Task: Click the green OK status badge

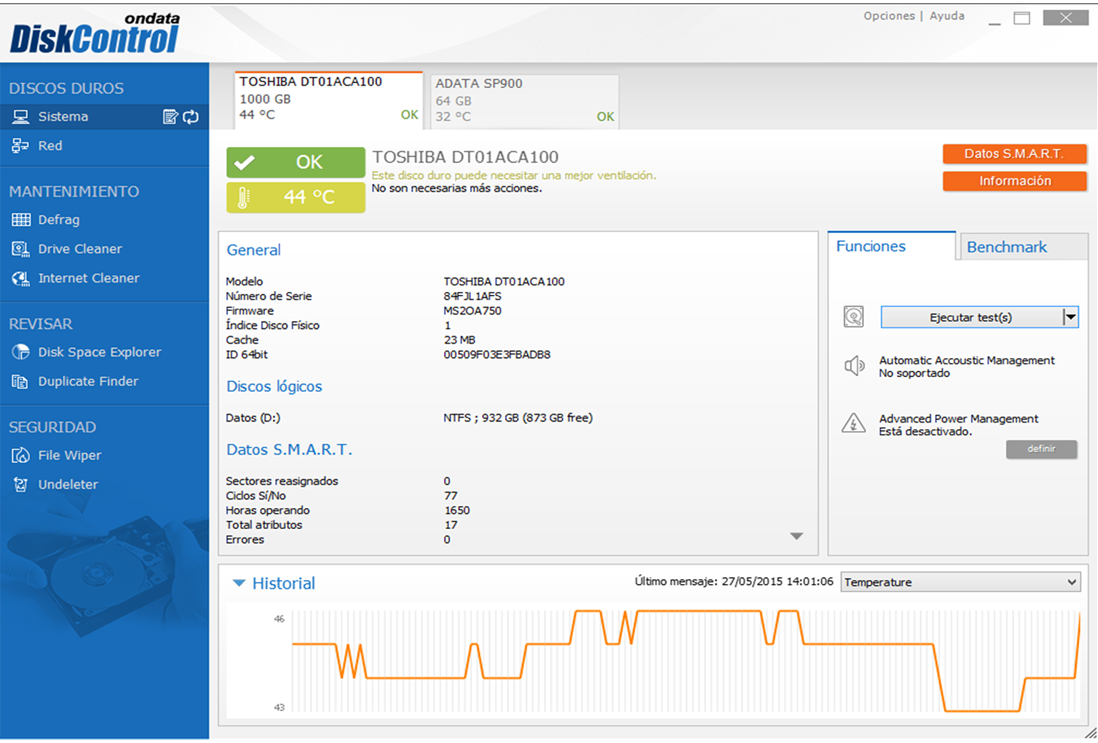Action: tap(296, 162)
